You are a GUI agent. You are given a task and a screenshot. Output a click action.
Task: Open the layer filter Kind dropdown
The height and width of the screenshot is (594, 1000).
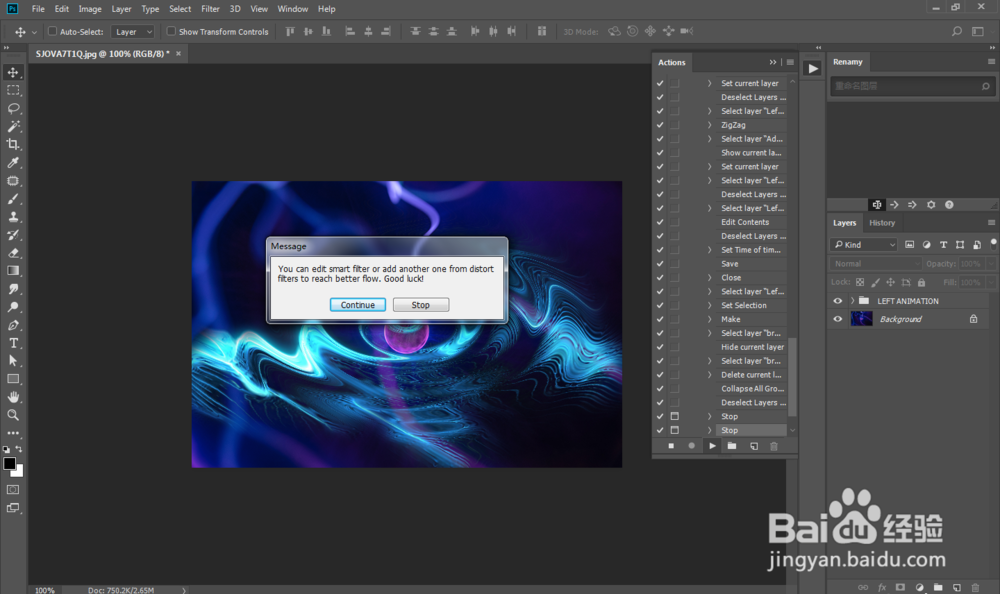coord(864,244)
